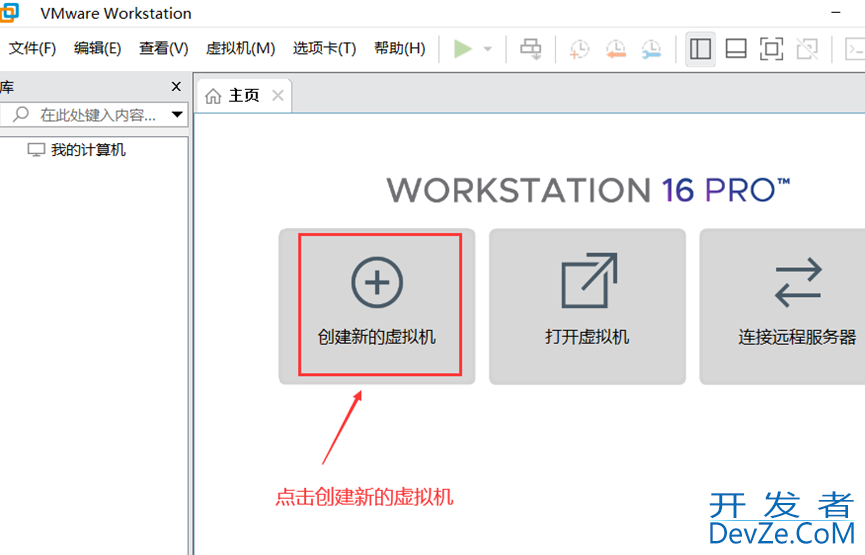Expand the library search dropdown arrow
865x555 pixels.
point(177,115)
